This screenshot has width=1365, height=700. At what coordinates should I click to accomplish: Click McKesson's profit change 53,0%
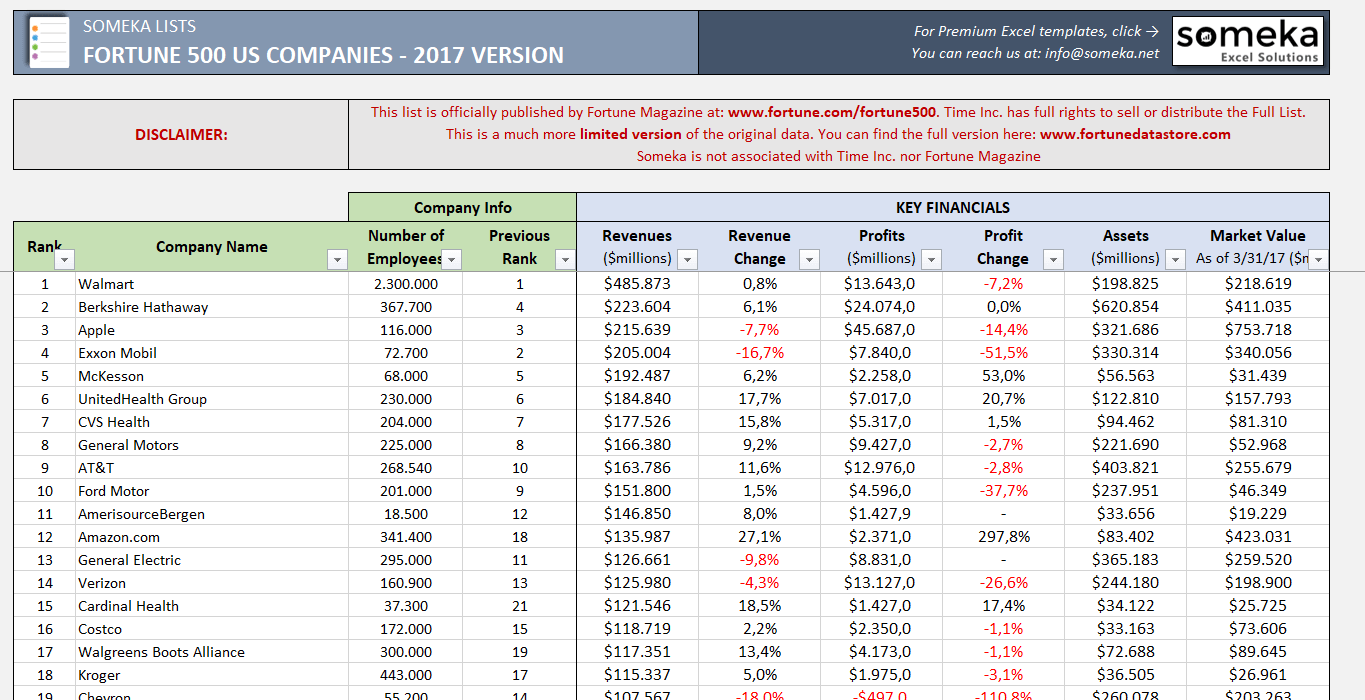pyautogui.click(x=1003, y=376)
